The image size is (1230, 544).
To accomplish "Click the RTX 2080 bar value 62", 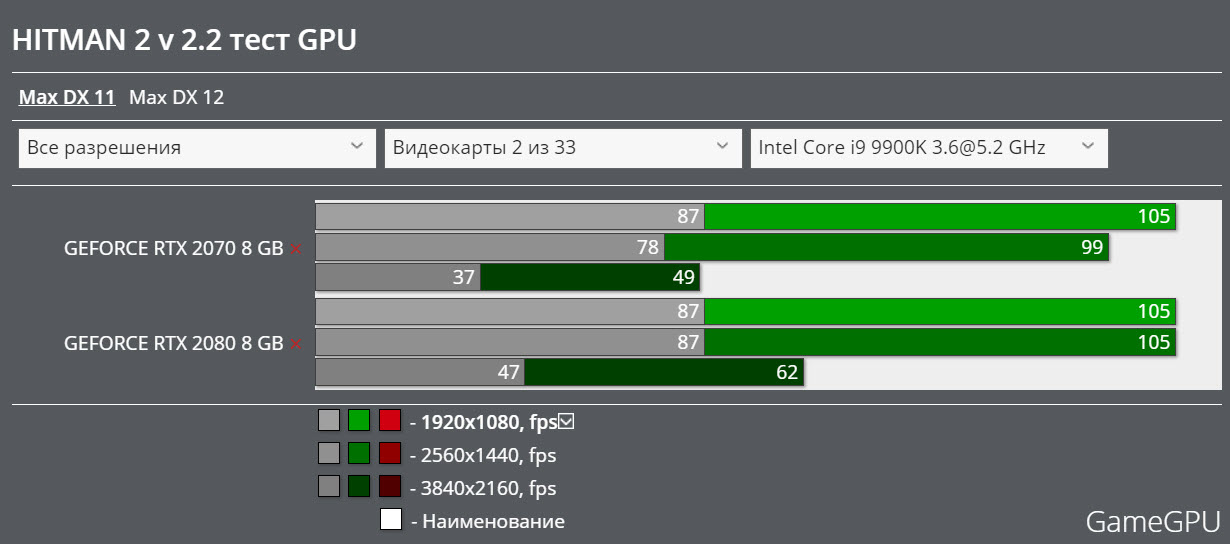I will (x=787, y=372).
